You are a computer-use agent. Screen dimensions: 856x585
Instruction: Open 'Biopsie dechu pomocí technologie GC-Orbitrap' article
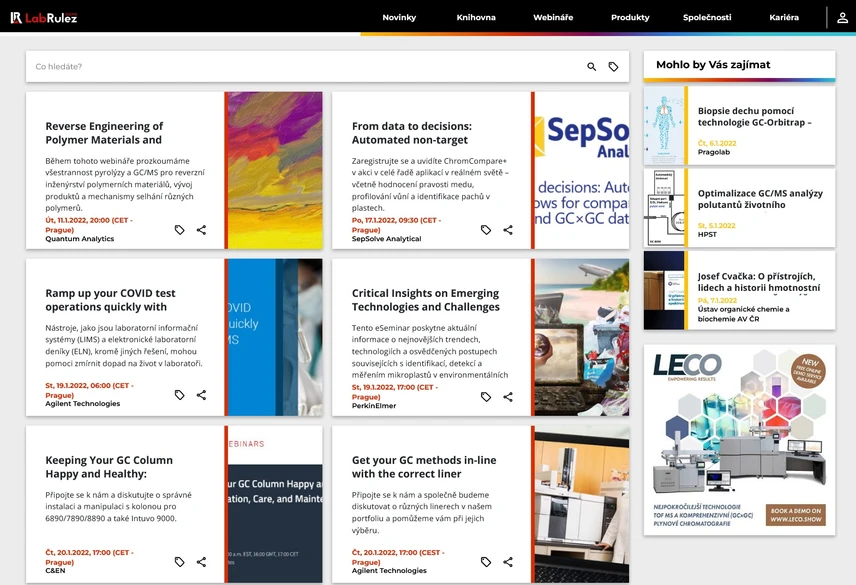[x=754, y=117]
